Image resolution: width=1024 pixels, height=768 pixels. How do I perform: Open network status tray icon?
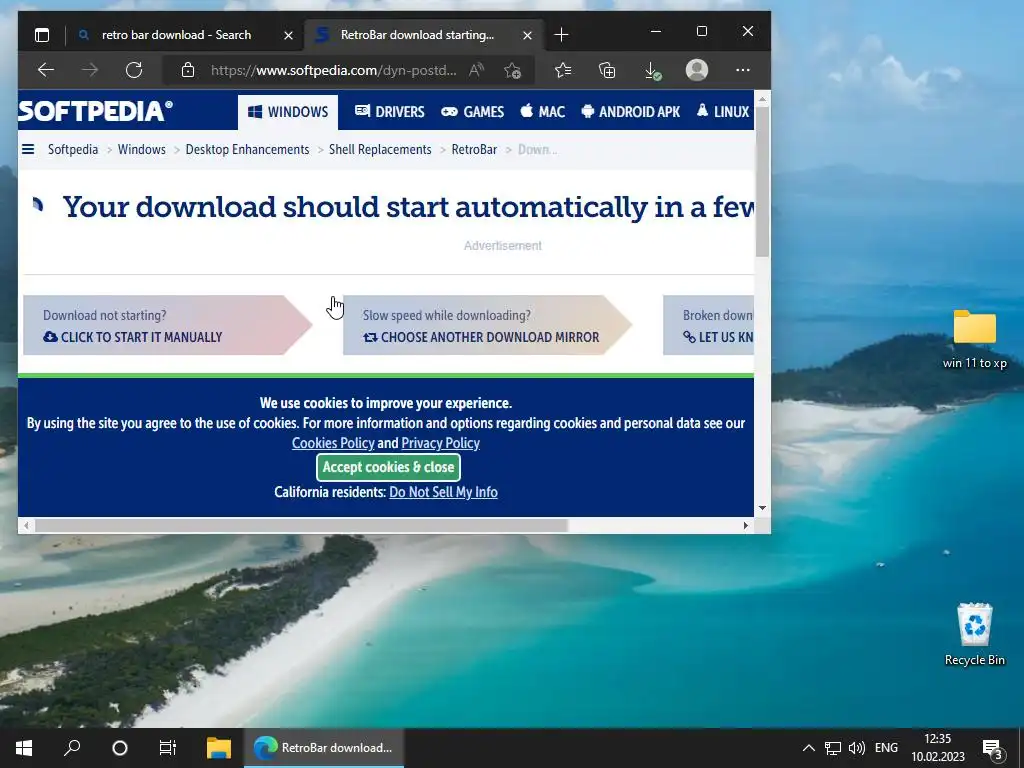point(833,748)
